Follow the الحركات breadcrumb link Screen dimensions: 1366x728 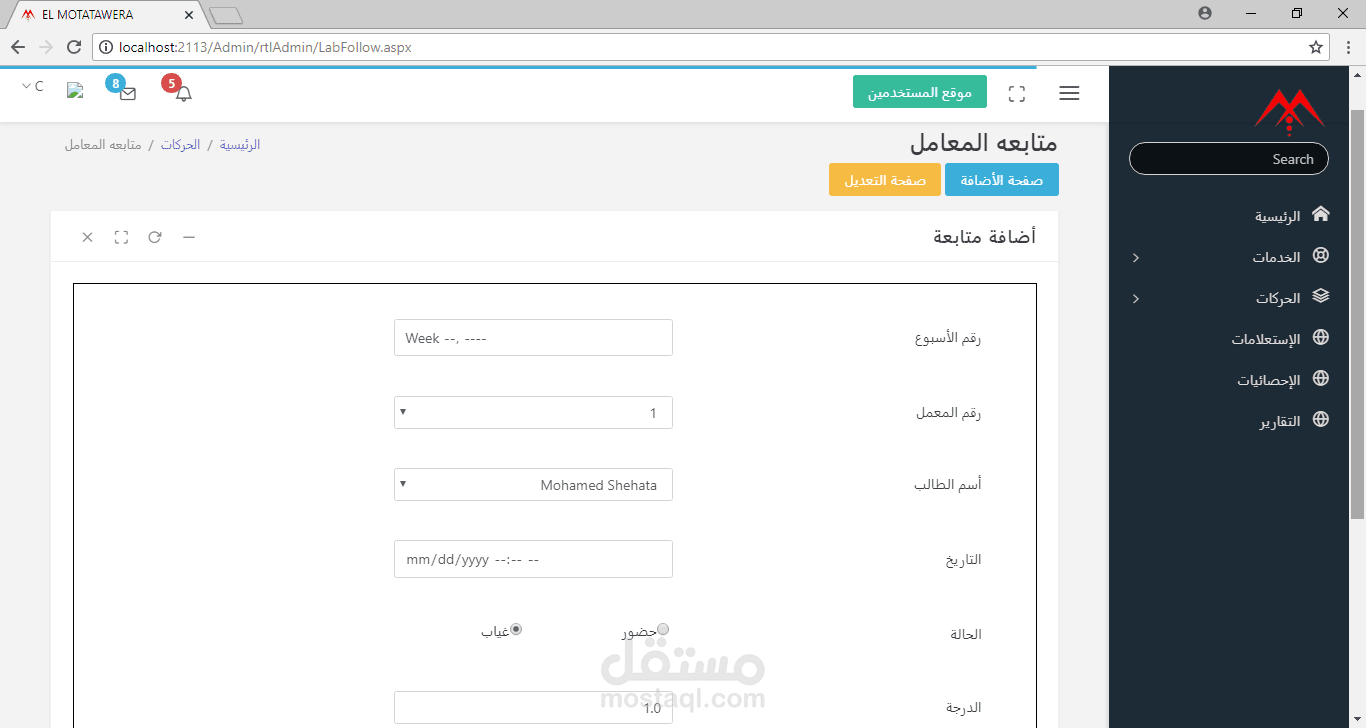181,145
